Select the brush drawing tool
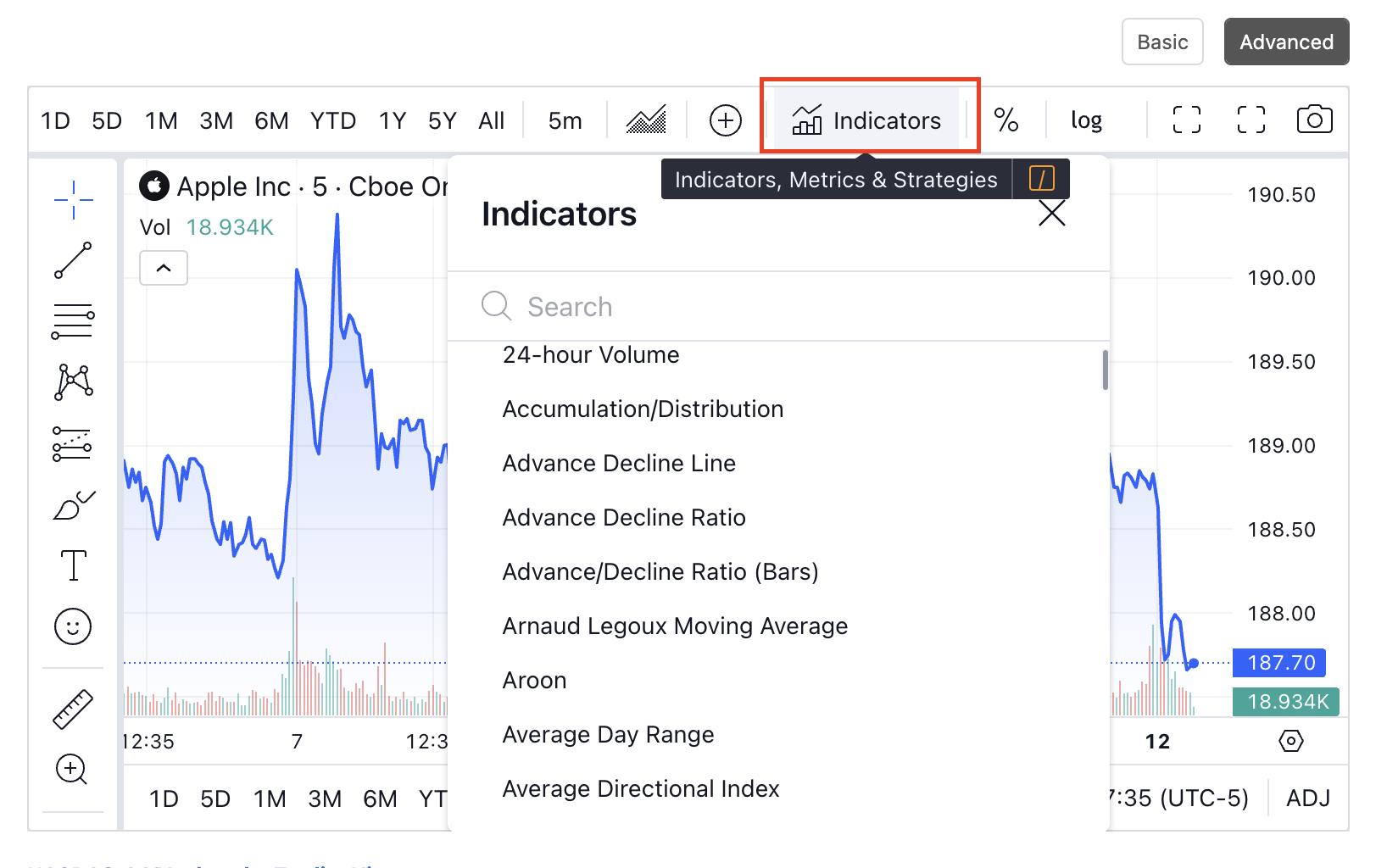The height and width of the screenshot is (868, 1387). [73, 506]
